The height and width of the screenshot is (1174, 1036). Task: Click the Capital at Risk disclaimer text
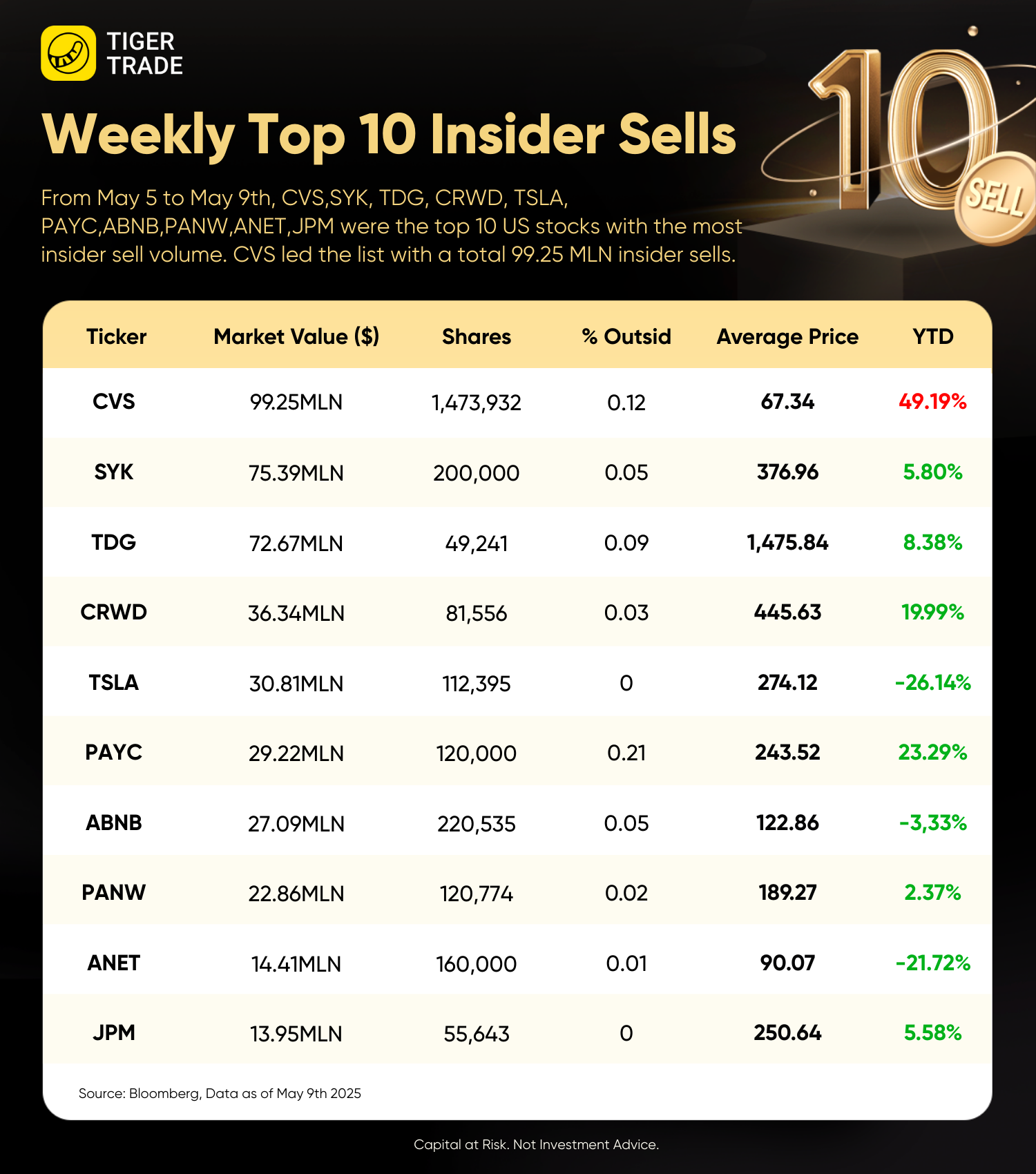(536, 1144)
